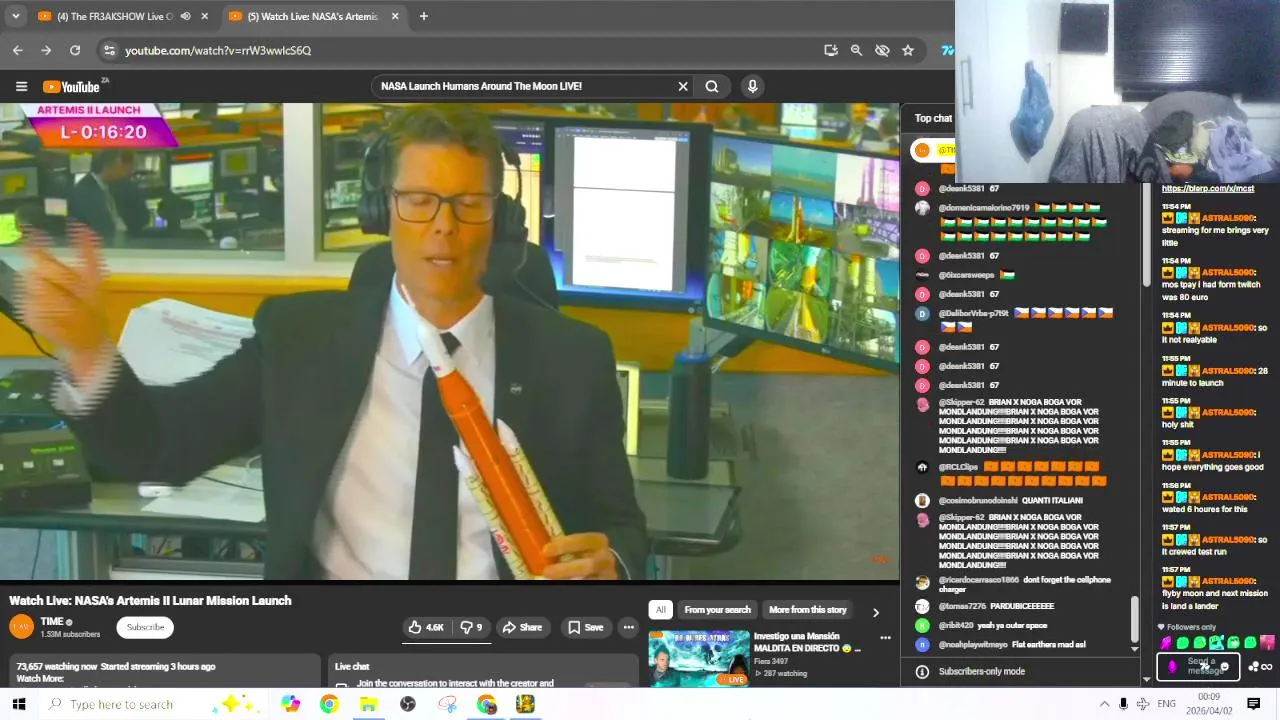Install app icon in address bar

point(830,50)
